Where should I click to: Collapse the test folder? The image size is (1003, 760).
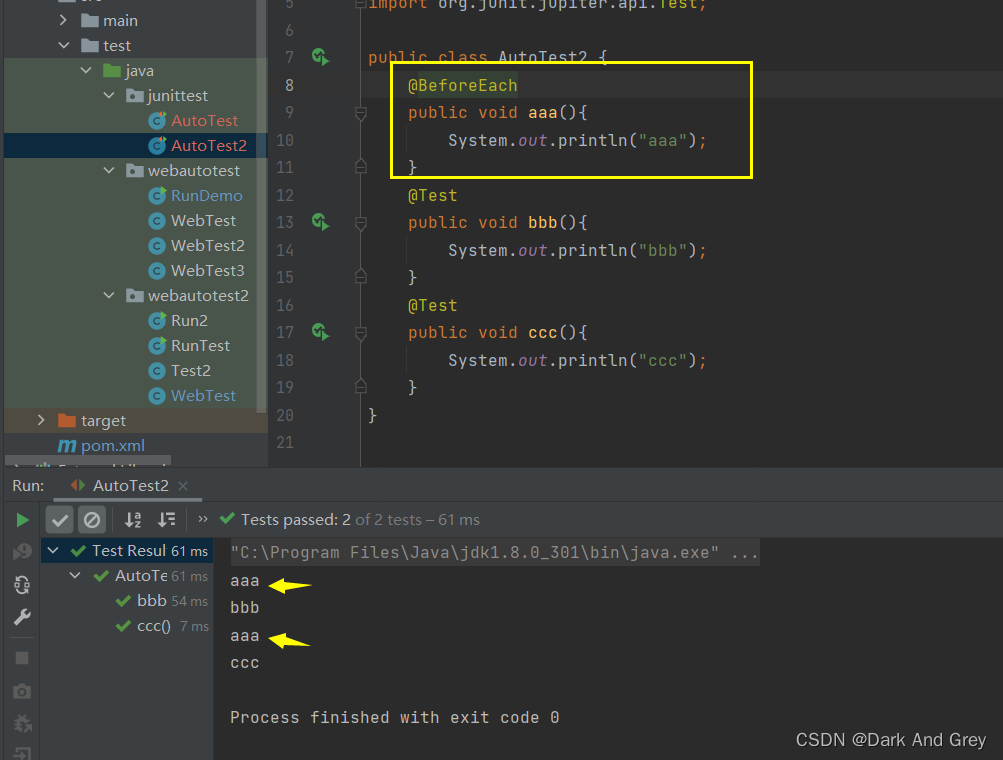(63, 45)
